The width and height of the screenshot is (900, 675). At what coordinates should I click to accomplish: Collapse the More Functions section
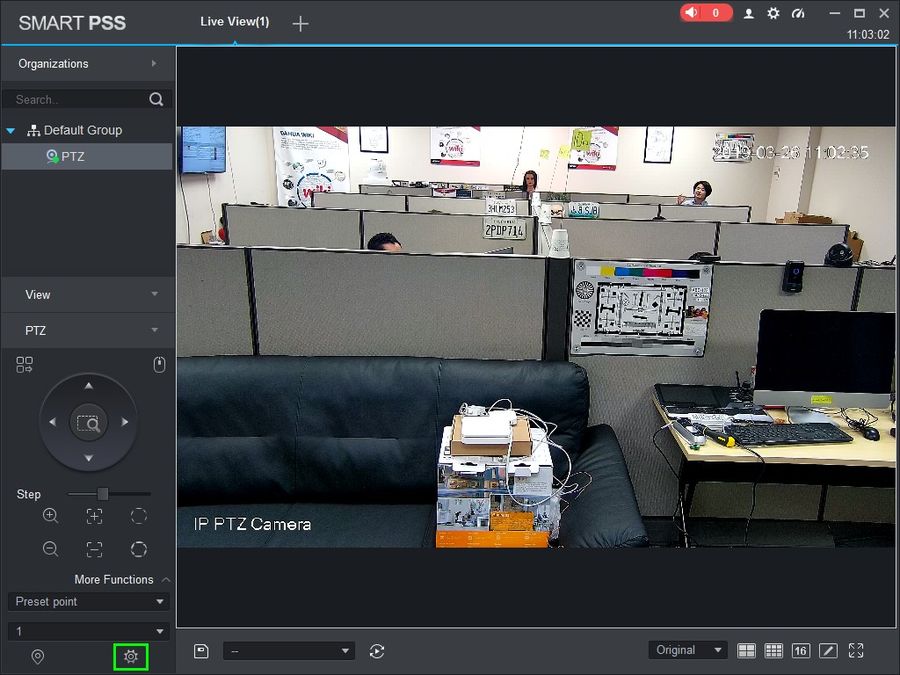point(166,580)
